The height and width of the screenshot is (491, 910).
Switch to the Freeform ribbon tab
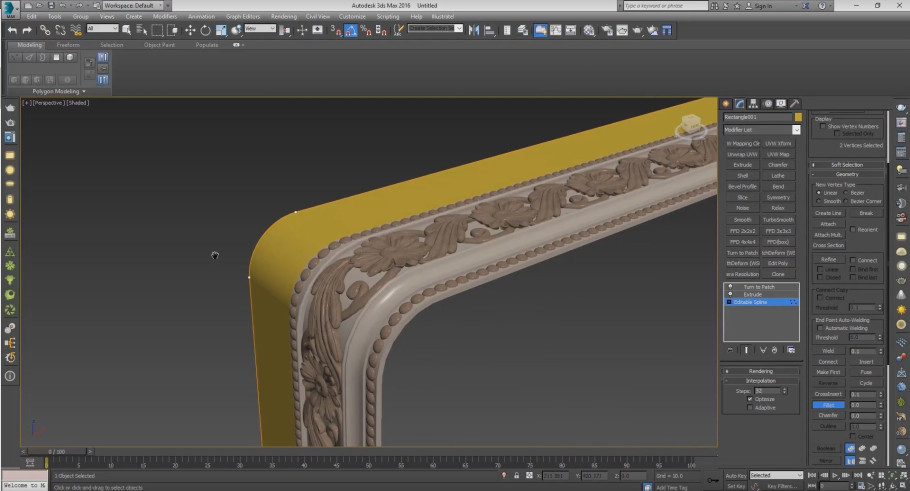click(68, 45)
